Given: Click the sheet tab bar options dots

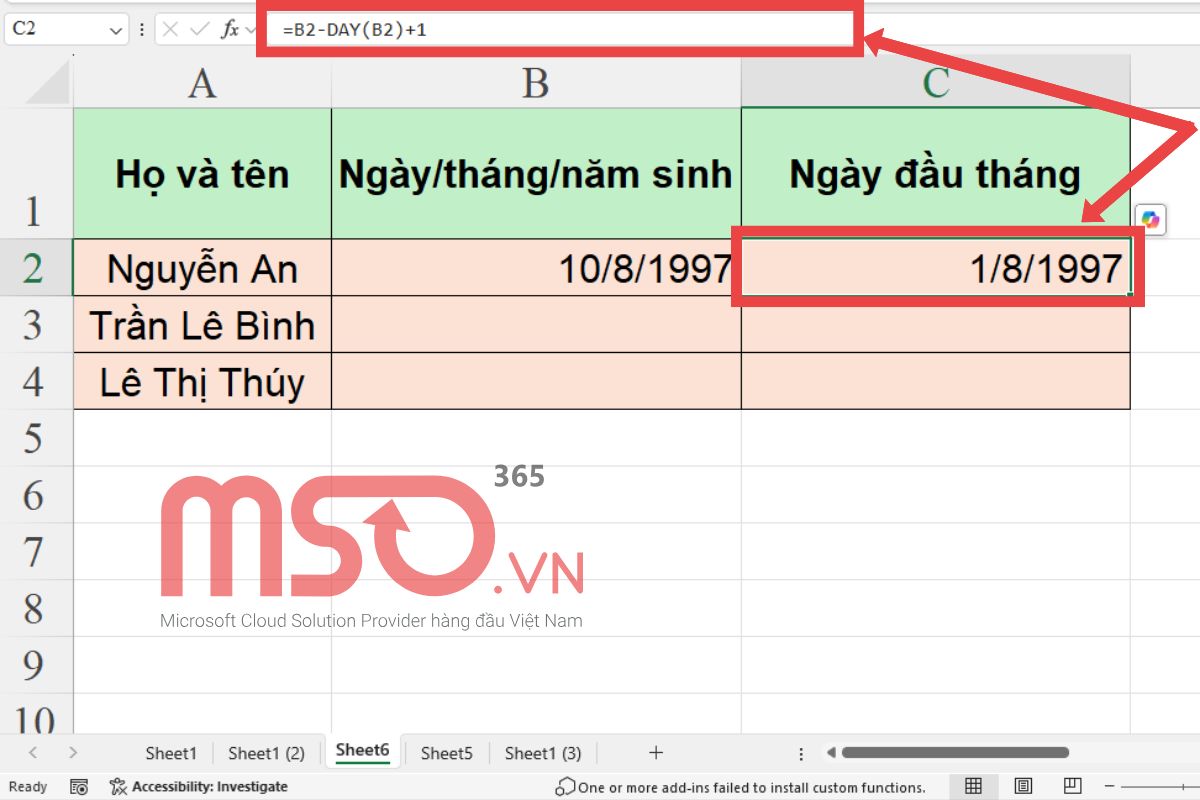Looking at the screenshot, I should [801, 754].
